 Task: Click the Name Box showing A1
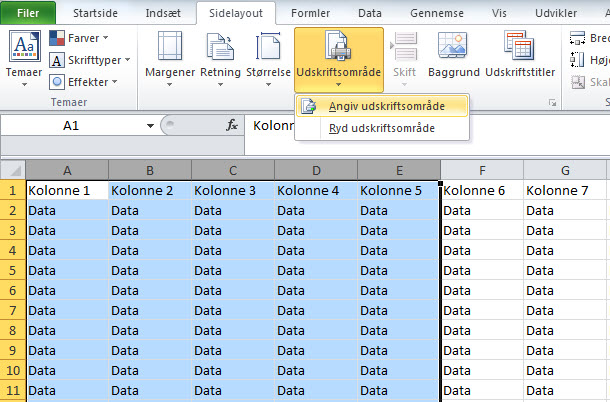click(71, 126)
